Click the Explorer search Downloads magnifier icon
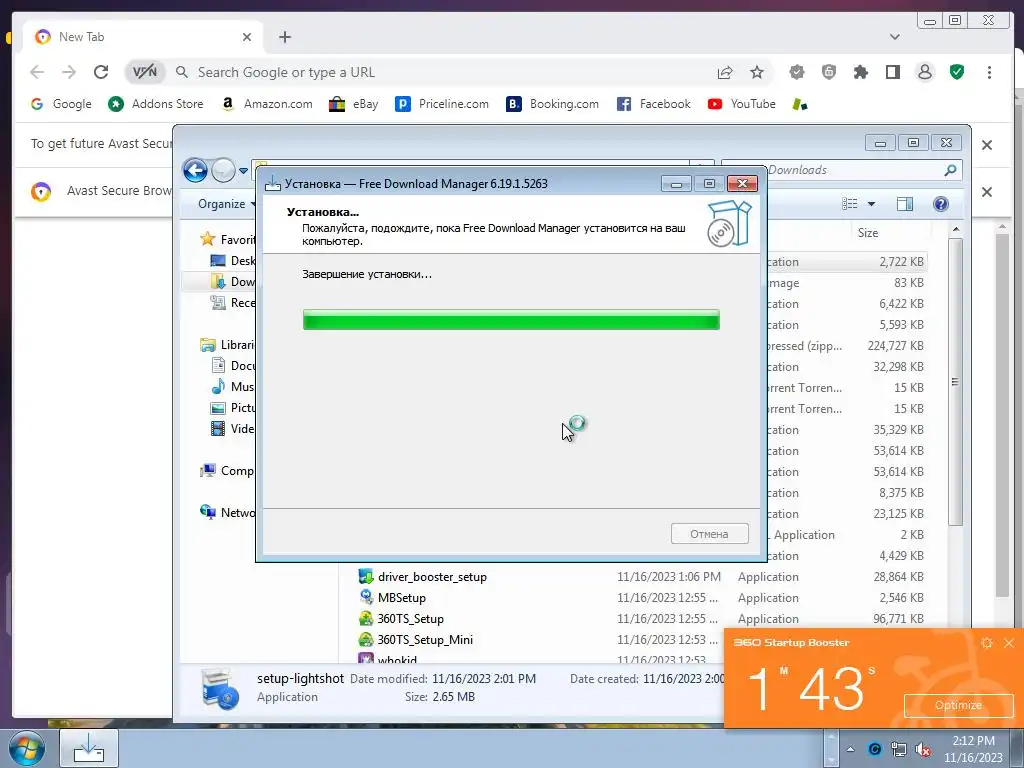The height and width of the screenshot is (768, 1024). pos(950,170)
